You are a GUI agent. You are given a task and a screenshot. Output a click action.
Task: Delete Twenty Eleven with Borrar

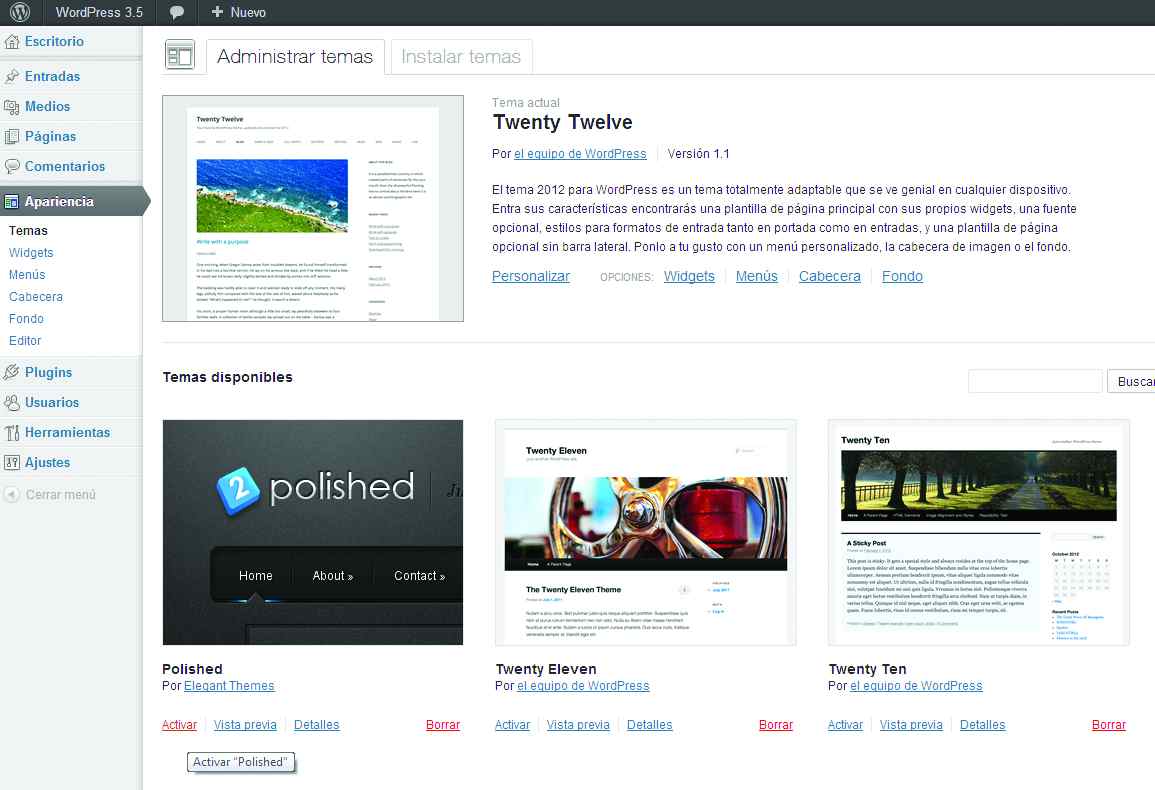click(x=776, y=725)
